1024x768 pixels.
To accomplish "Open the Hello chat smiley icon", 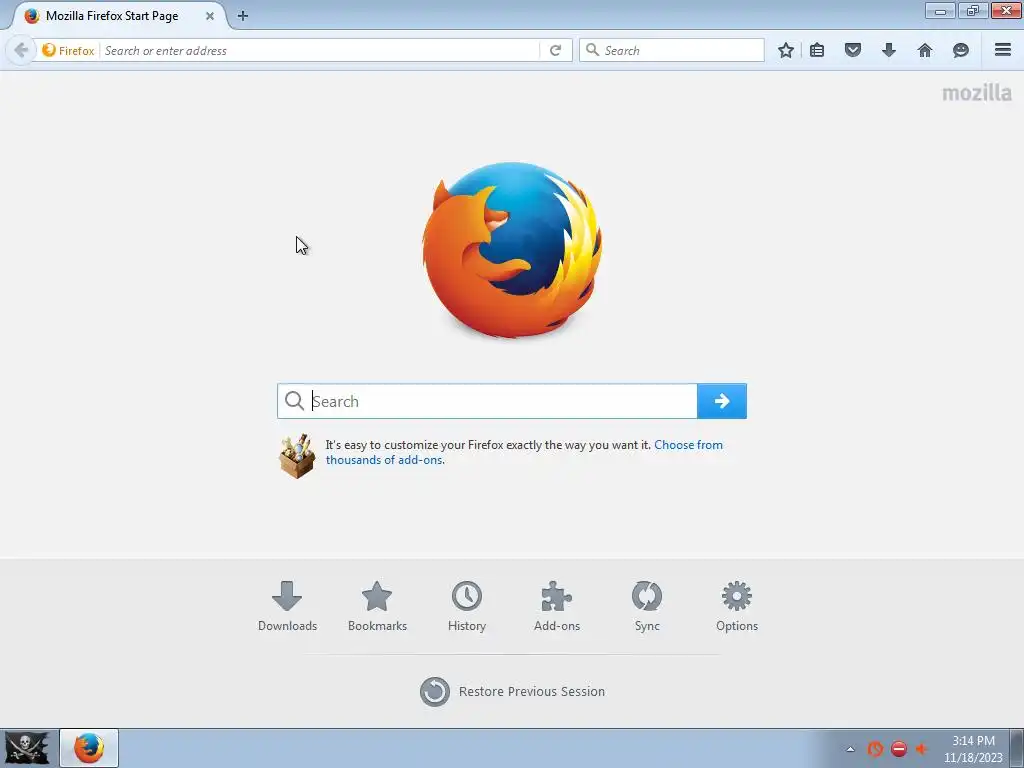I will [960, 50].
